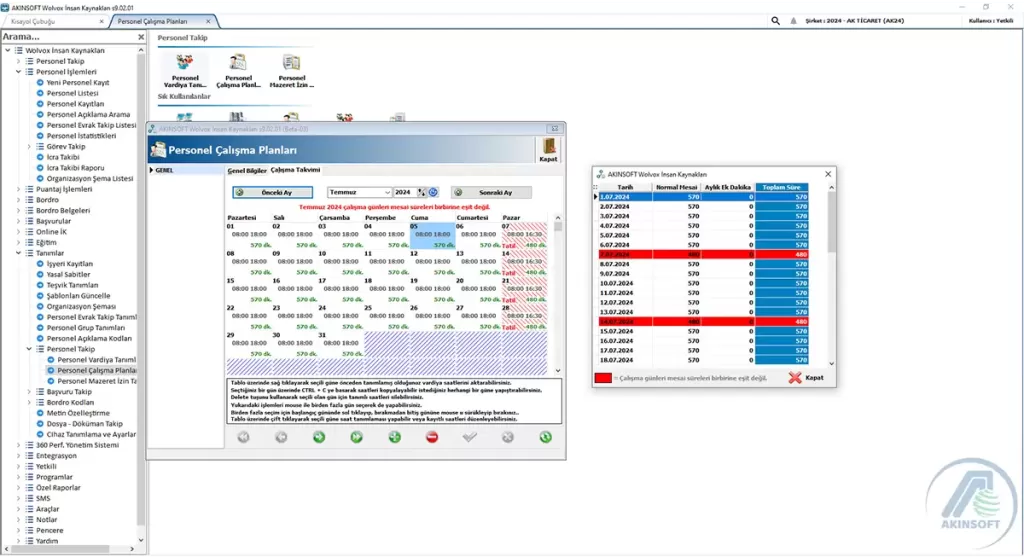Expand Bordro Belgeleri tree node

[18, 211]
